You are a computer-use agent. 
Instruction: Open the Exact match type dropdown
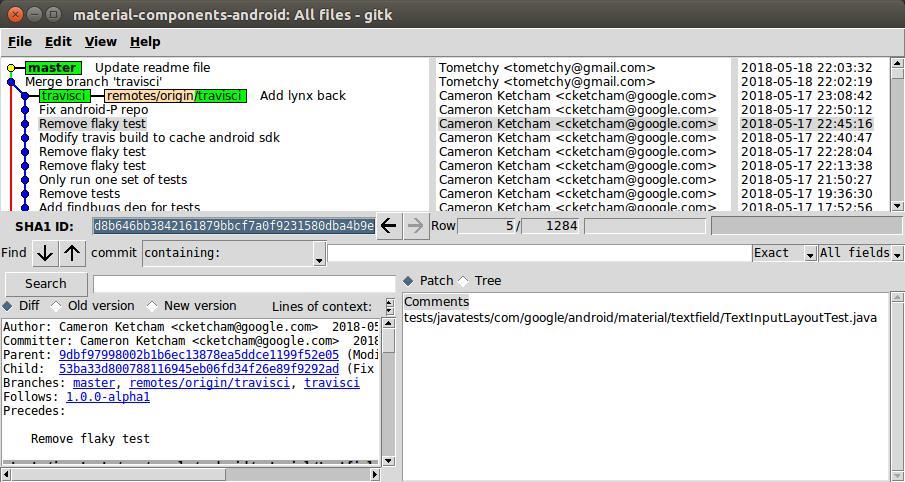coord(784,253)
